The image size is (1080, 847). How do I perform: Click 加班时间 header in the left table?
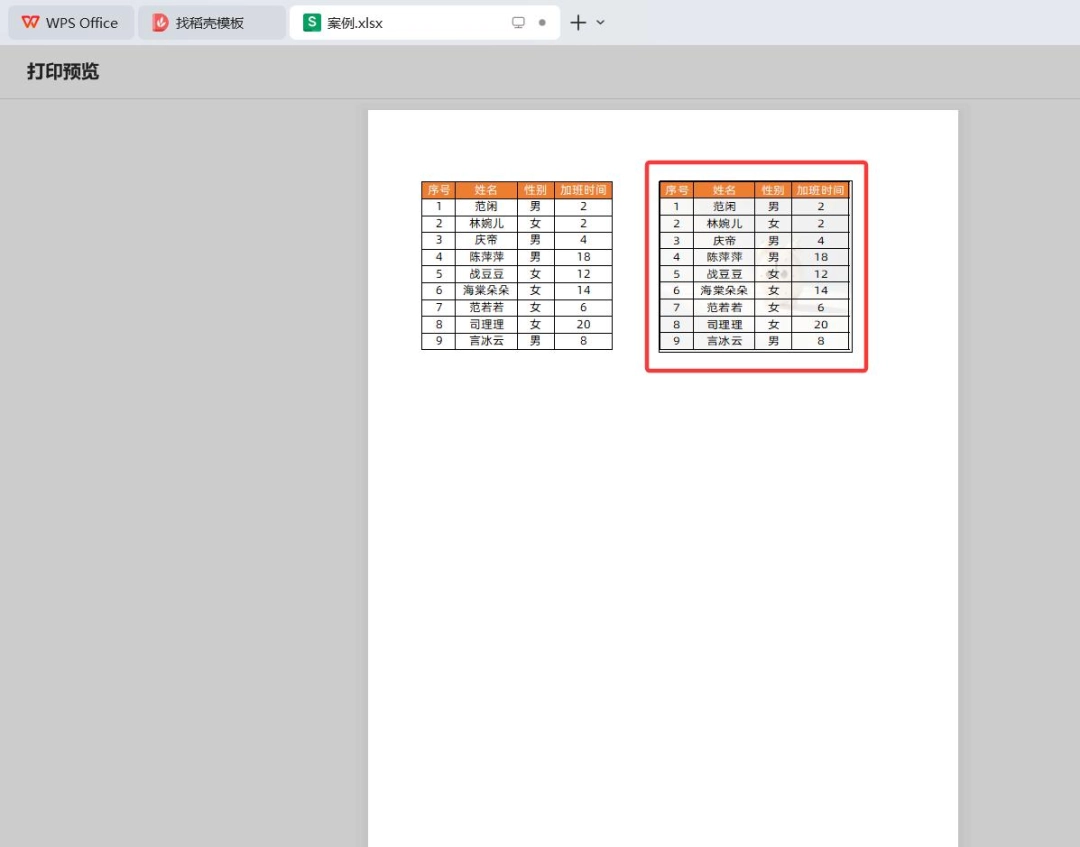pos(583,190)
